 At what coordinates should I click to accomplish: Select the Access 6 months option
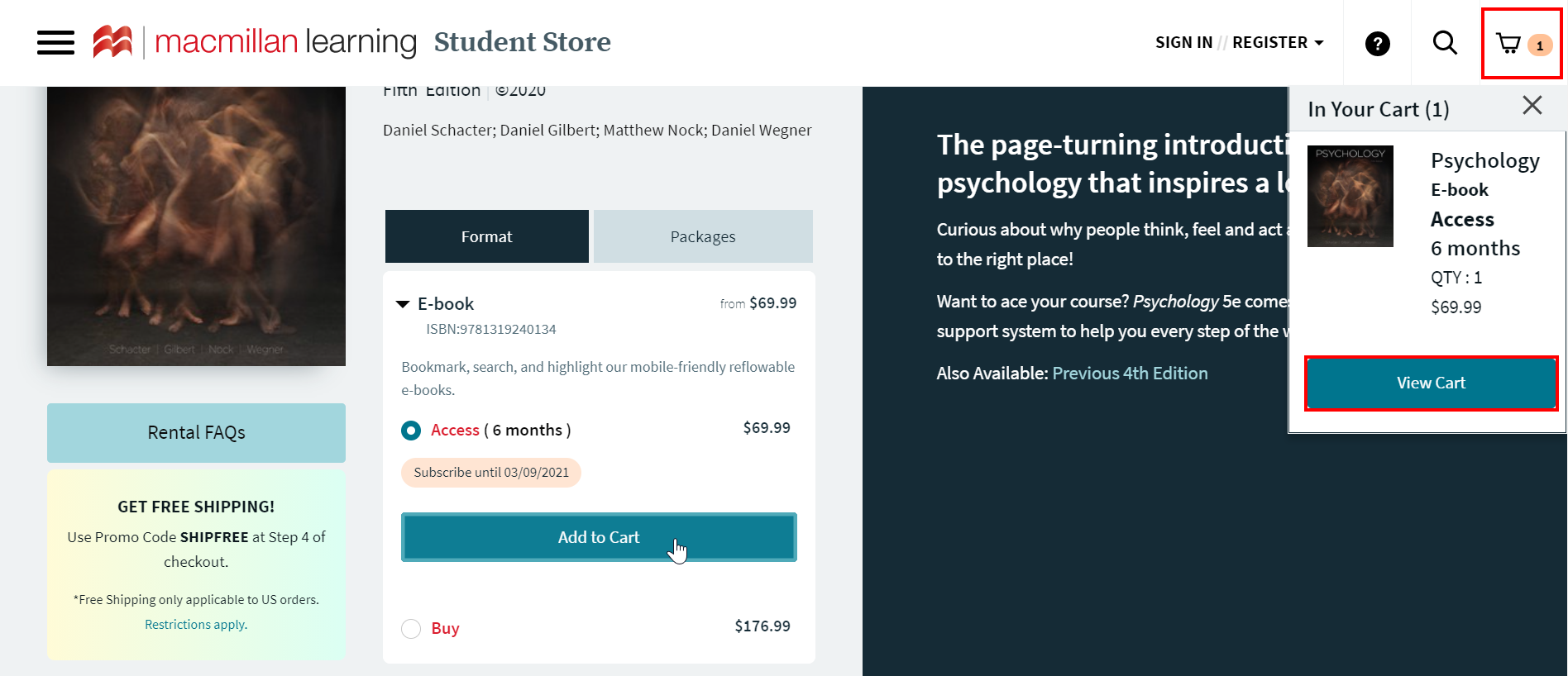coord(411,430)
